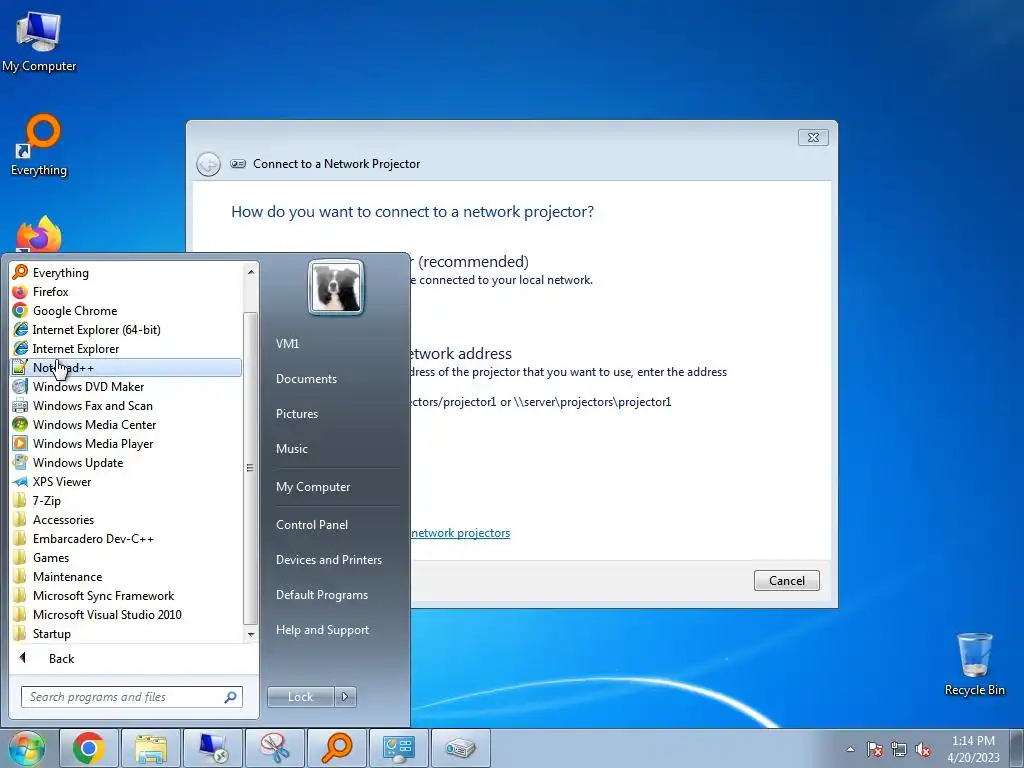Close the Connect to a Network Projector window
The width and height of the screenshot is (1024, 768).
tap(813, 137)
